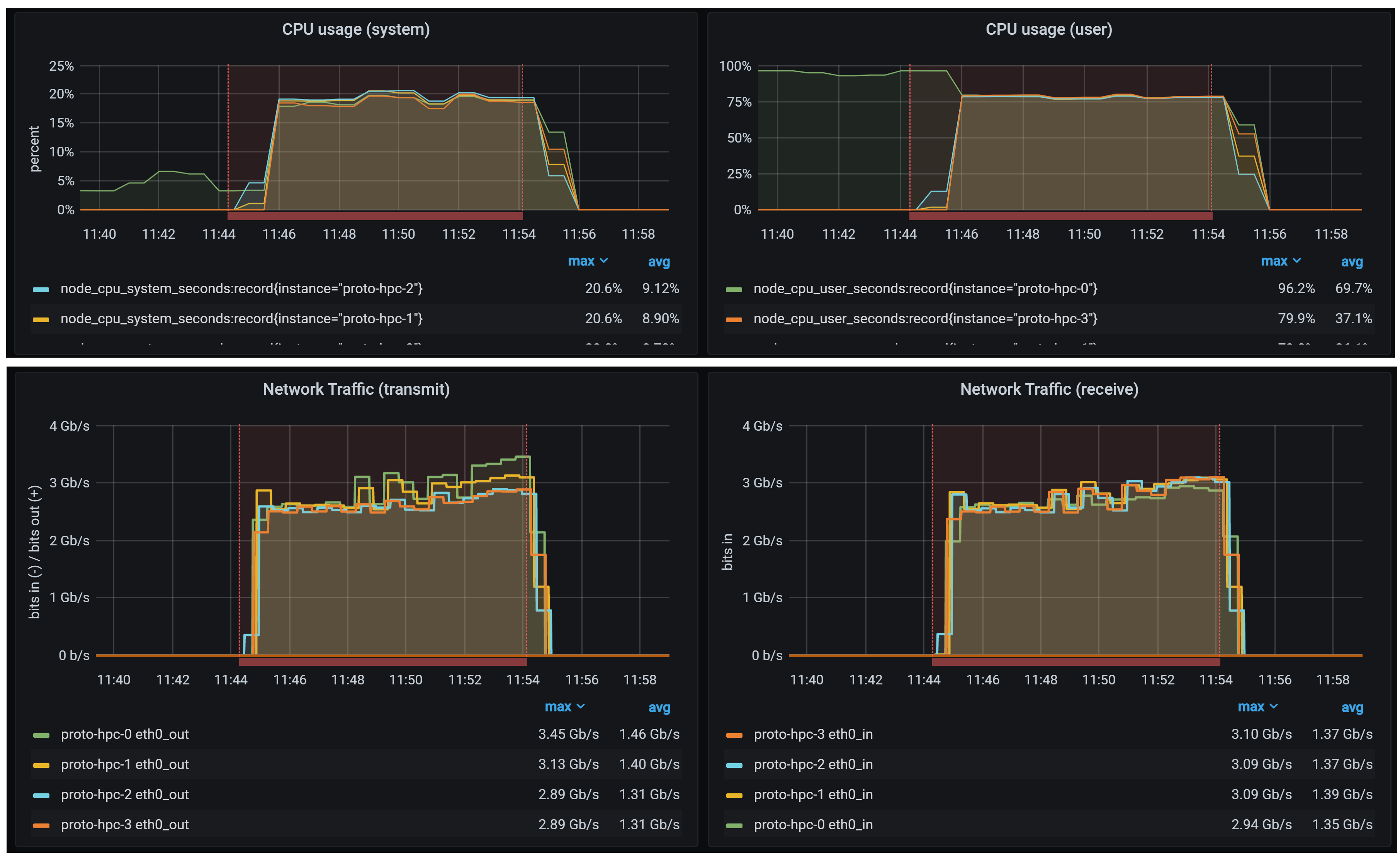Click 8.90% avg value for proto-hpc-1 system CPU
Image resolution: width=1400 pixels, height=859 pixels.
pos(661,319)
